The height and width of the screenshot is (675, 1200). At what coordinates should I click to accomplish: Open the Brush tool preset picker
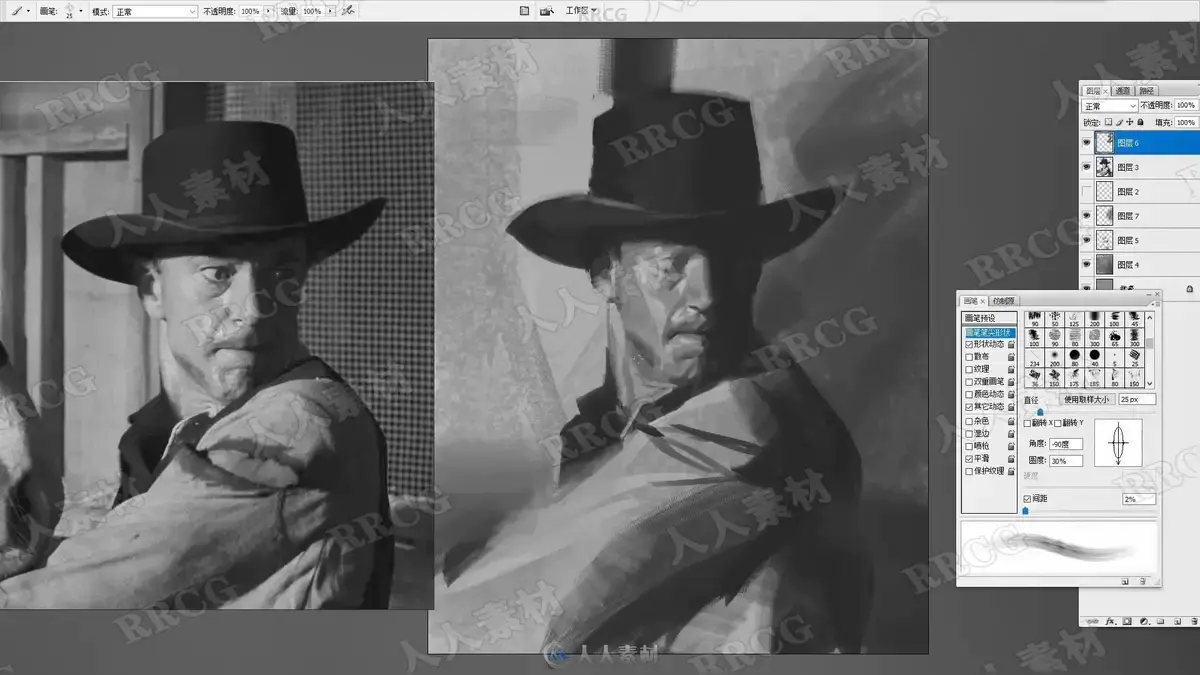click(19, 11)
